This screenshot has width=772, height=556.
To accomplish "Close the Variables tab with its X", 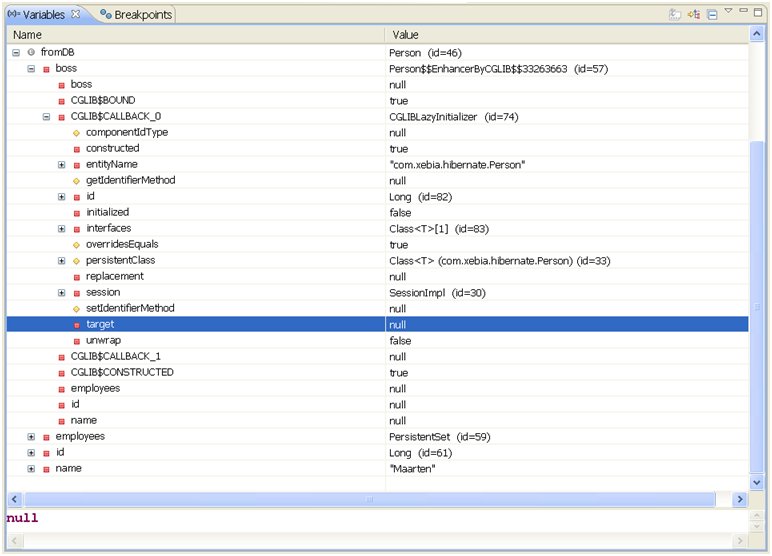I will click(x=75, y=14).
